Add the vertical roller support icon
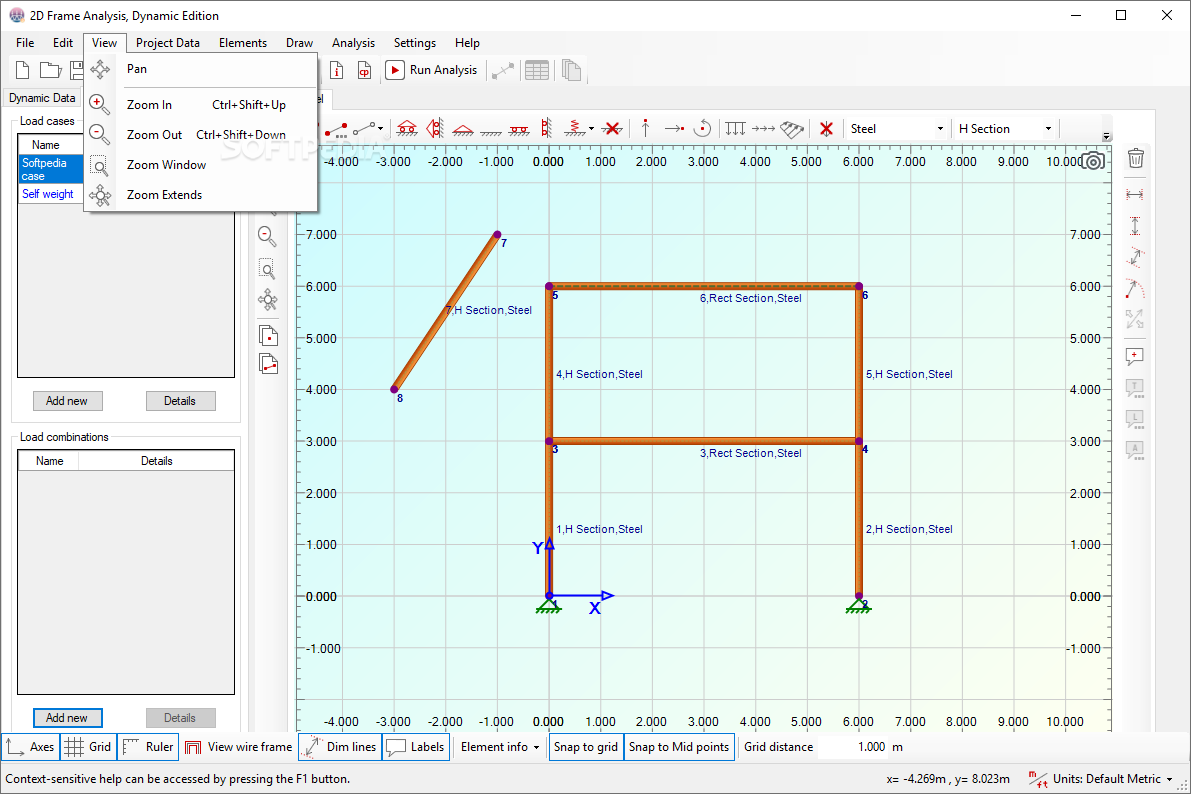The image size is (1191, 794). [435, 128]
